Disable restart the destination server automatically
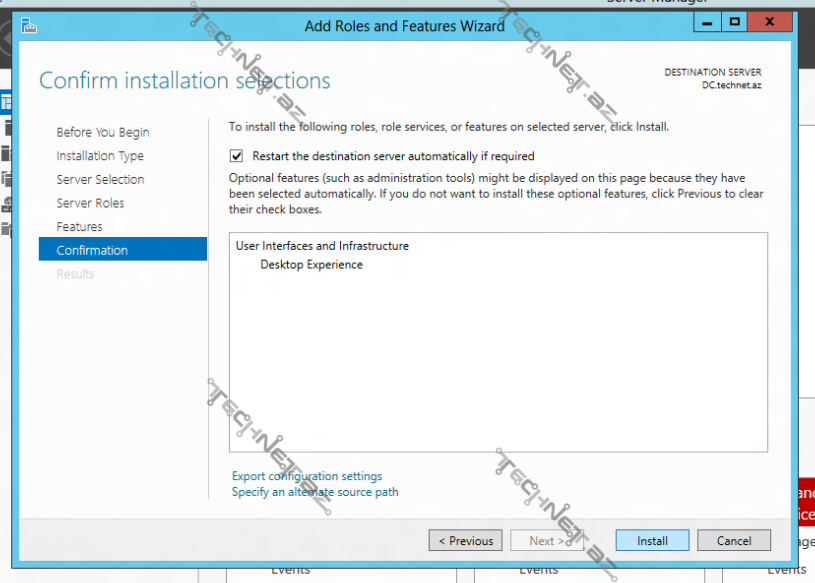Image resolution: width=815 pixels, height=583 pixels. [x=236, y=156]
